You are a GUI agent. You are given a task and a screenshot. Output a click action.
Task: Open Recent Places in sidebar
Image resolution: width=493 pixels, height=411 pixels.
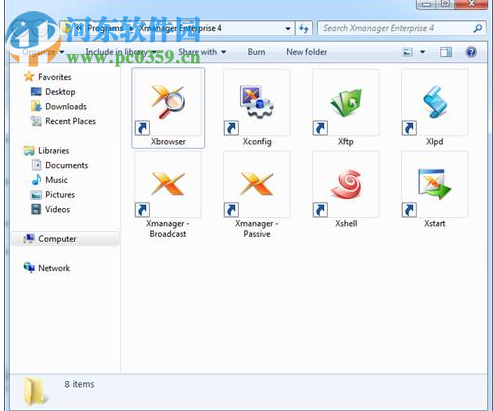pyautogui.click(x=63, y=121)
